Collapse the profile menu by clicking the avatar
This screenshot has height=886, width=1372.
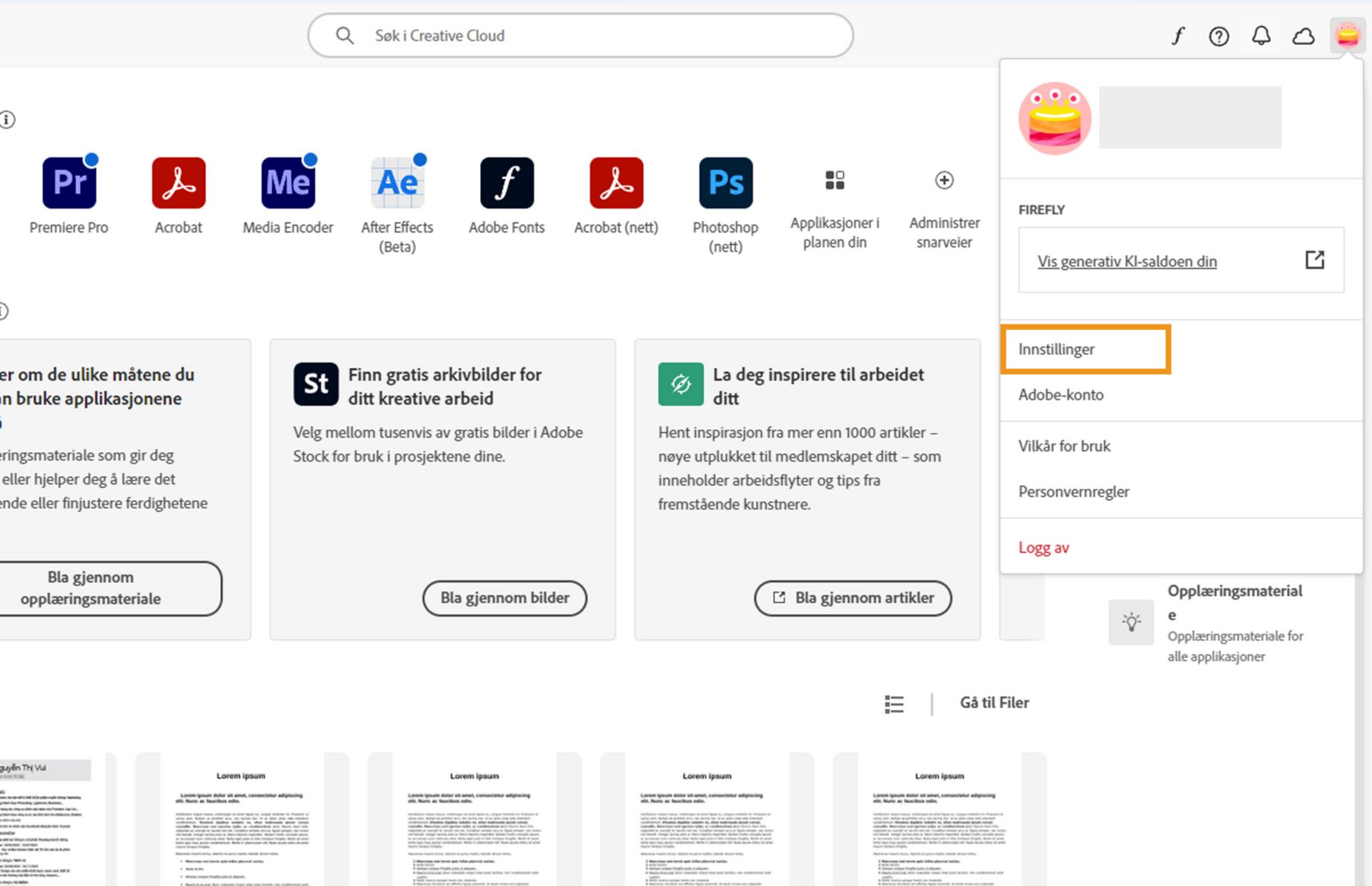point(1348,35)
